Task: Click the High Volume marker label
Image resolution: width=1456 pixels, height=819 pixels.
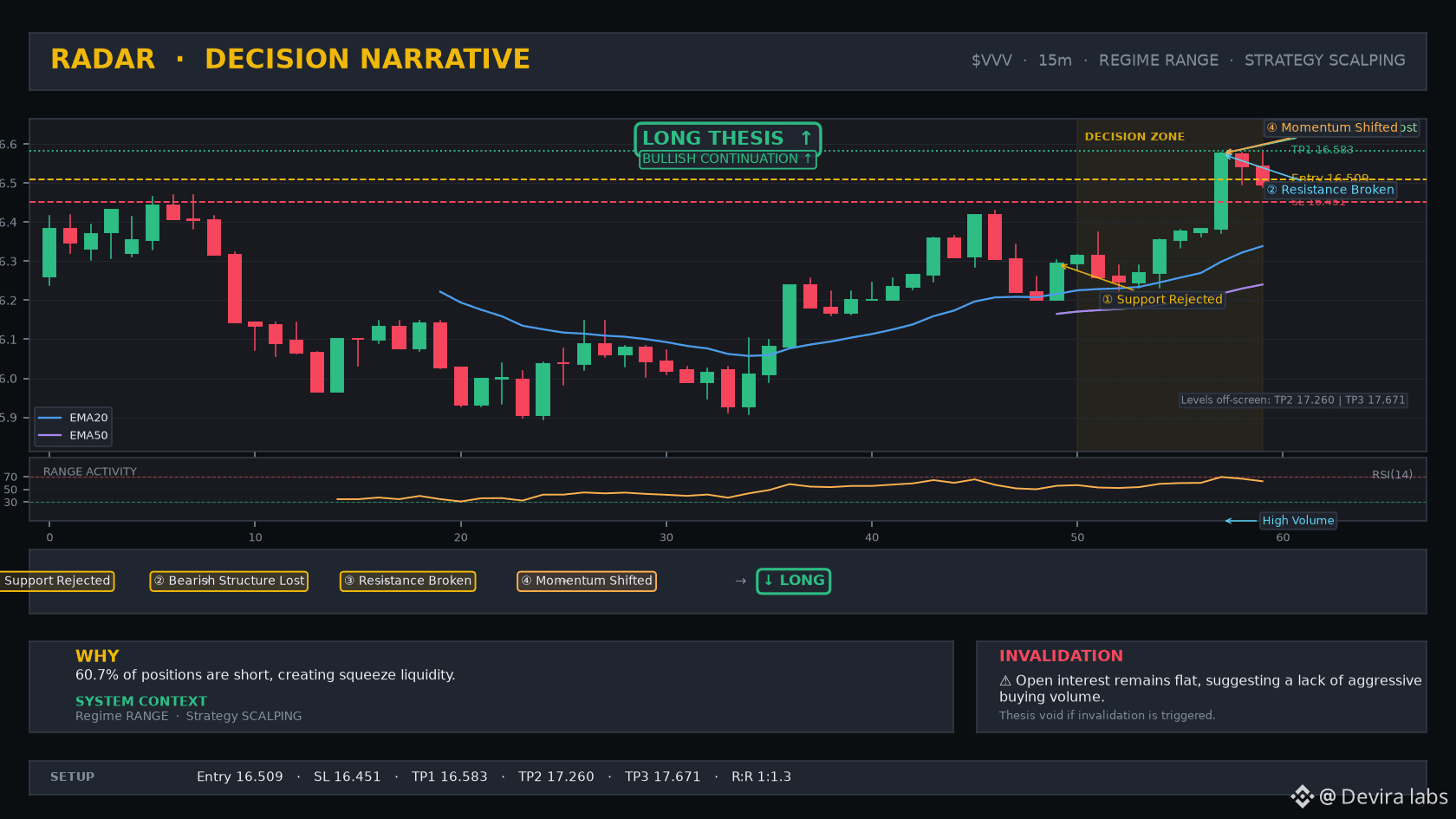Action: coord(1297,520)
